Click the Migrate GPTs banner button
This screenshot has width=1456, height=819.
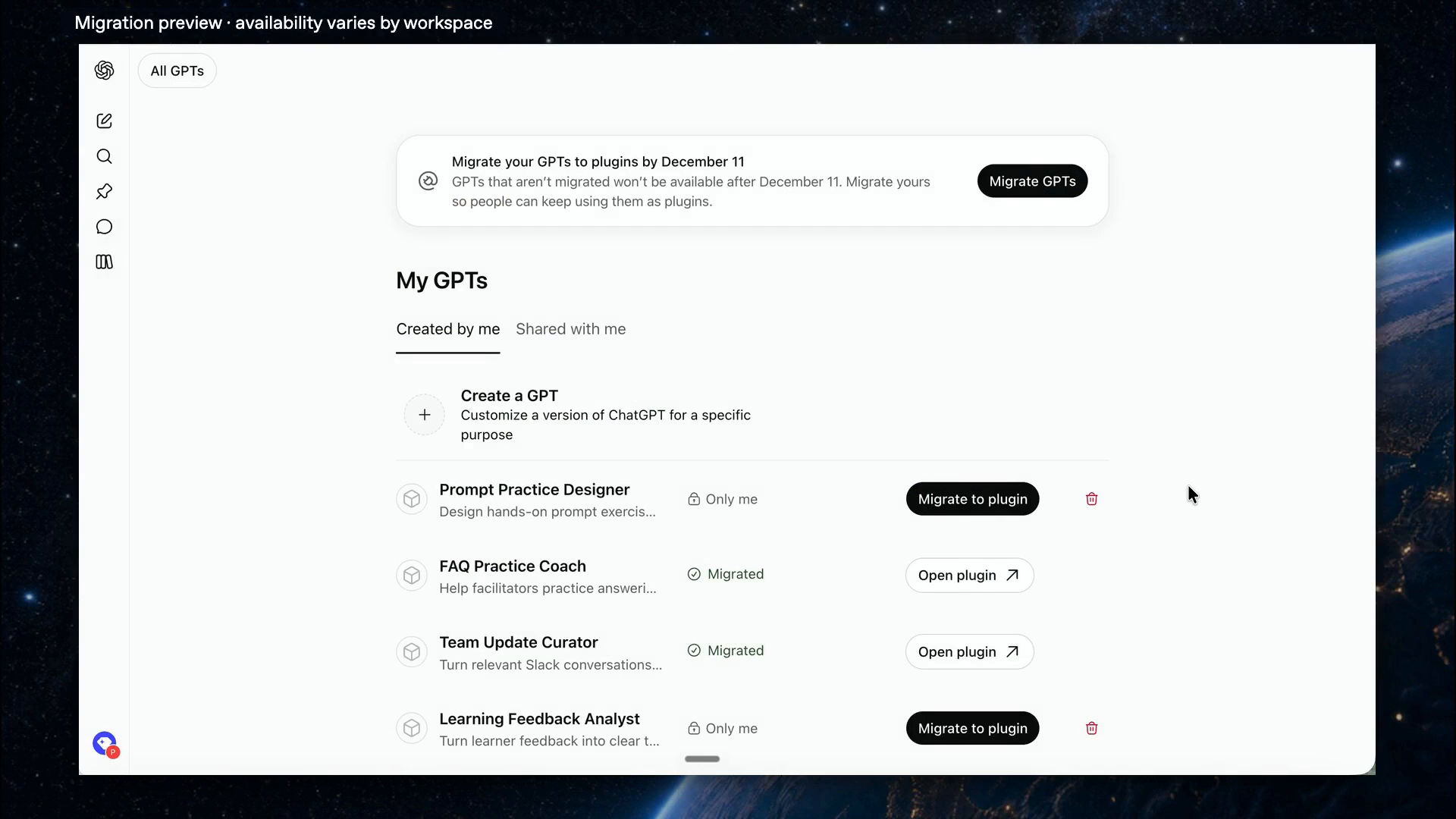coord(1032,181)
